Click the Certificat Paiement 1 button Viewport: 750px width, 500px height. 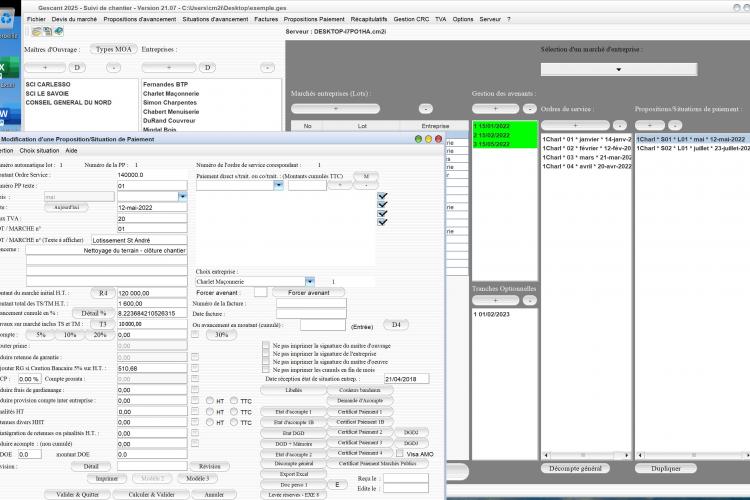pos(360,411)
